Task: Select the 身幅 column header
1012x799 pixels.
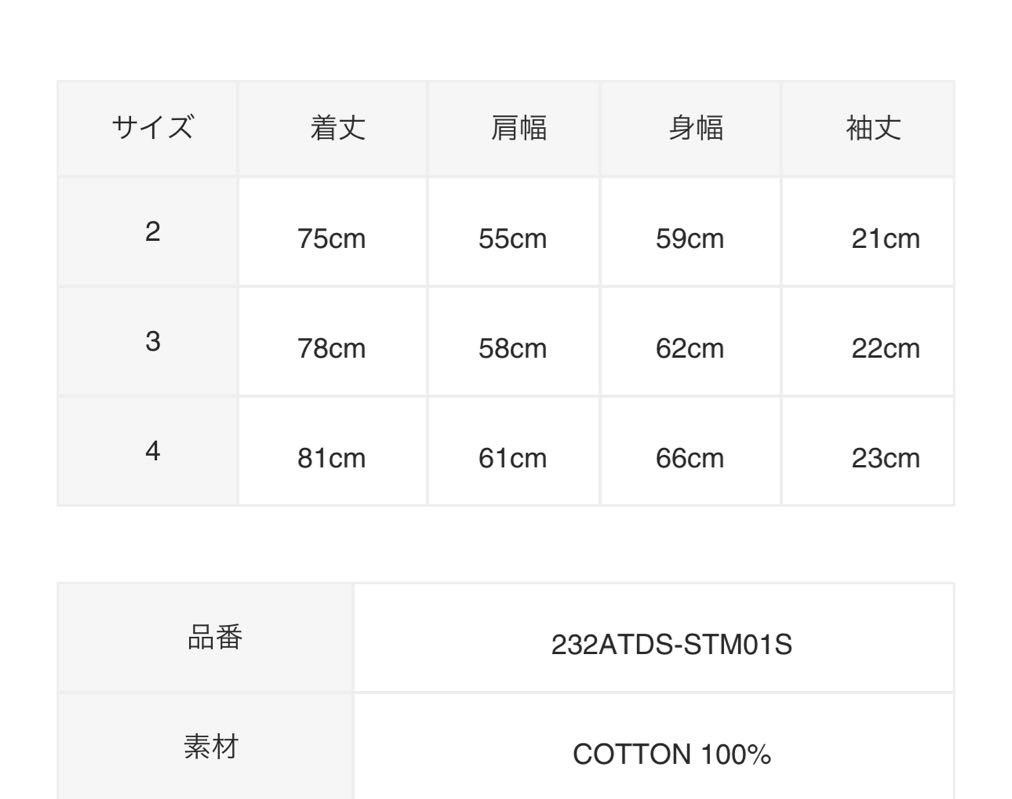Action: (x=691, y=128)
